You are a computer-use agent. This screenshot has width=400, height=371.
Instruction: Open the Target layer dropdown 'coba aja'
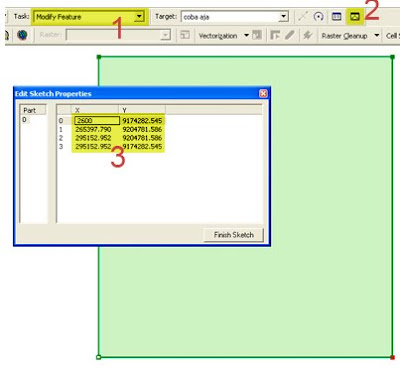click(235, 16)
